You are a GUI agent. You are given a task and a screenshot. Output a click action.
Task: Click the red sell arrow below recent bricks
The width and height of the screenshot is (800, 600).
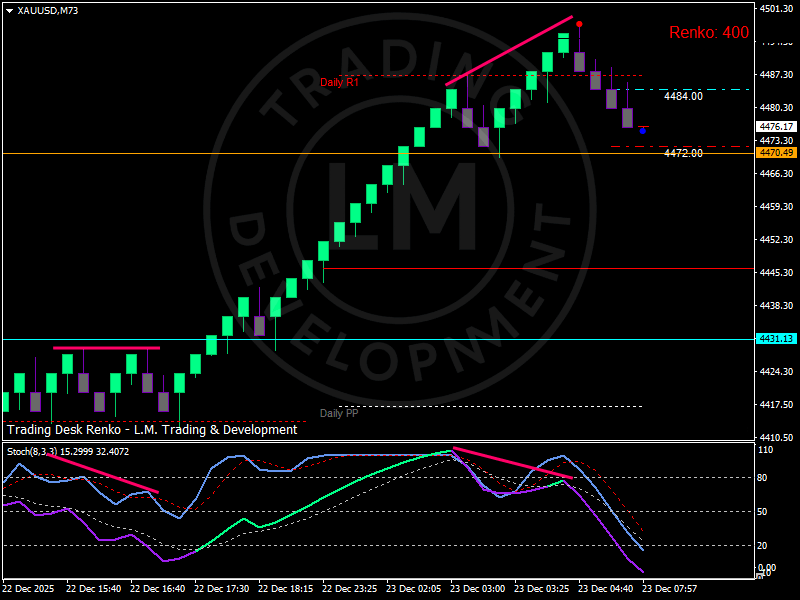tap(644, 126)
